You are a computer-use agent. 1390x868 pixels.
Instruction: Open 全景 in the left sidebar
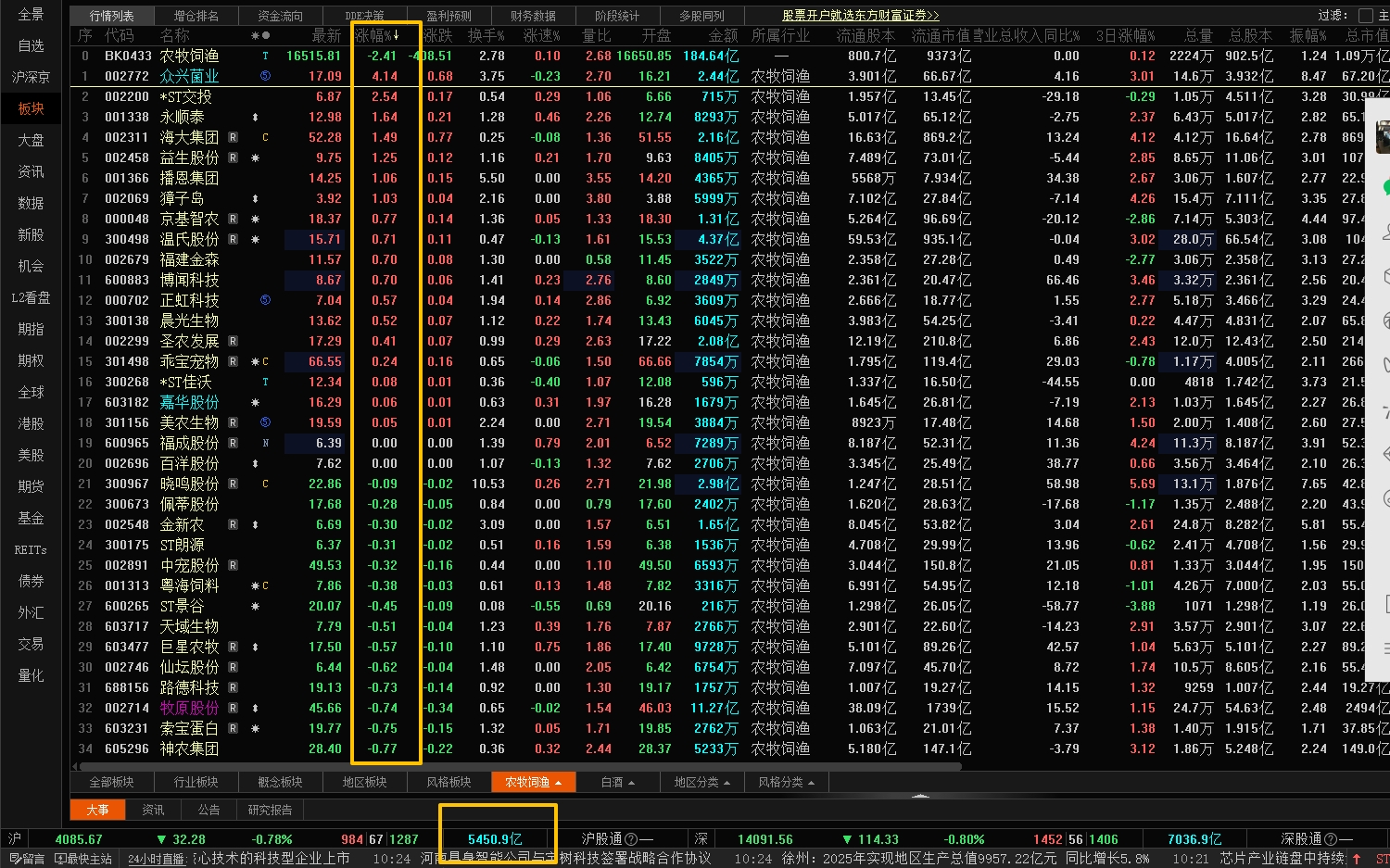[31, 14]
